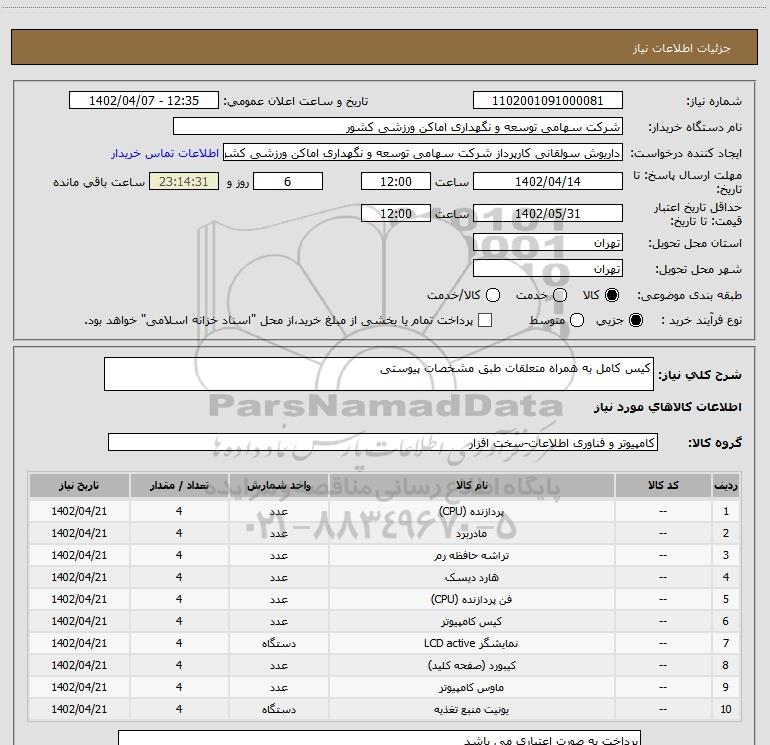Screen dimensions: 770x745
Task: Click the ردیف column header
Action: pyautogui.click(x=726, y=485)
